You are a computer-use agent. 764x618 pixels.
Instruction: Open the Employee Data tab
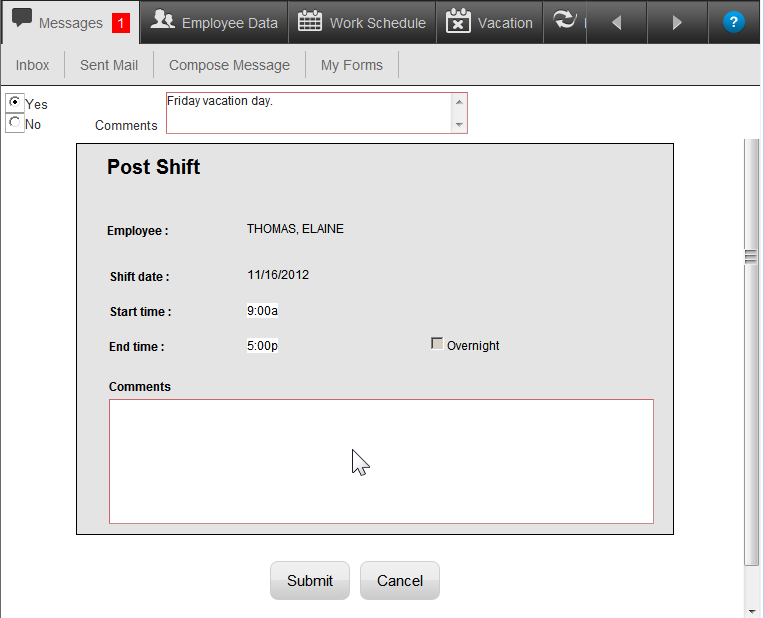point(214,22)
